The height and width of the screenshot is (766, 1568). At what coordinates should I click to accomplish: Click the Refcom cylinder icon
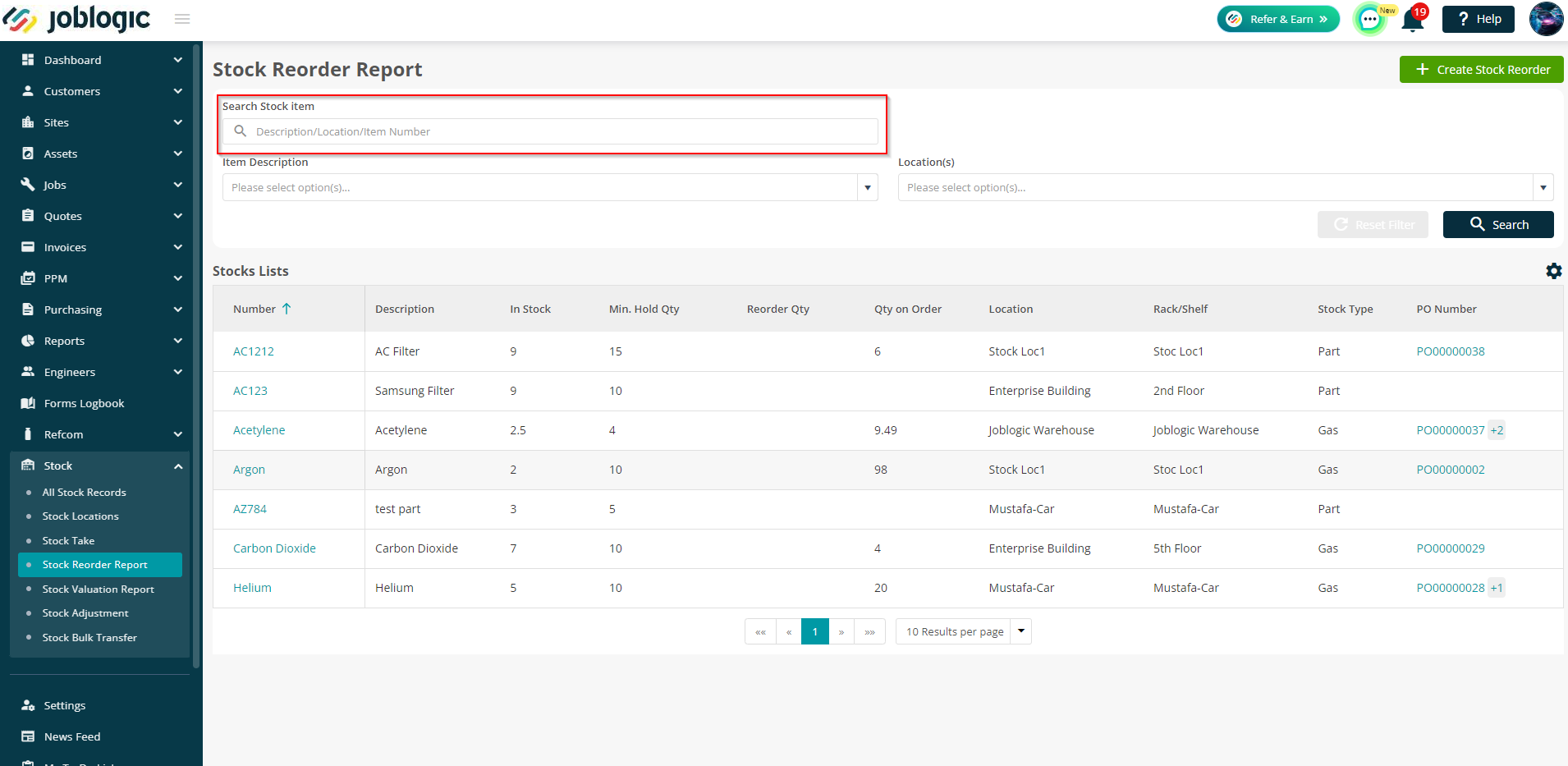click(x=28, y=434)
